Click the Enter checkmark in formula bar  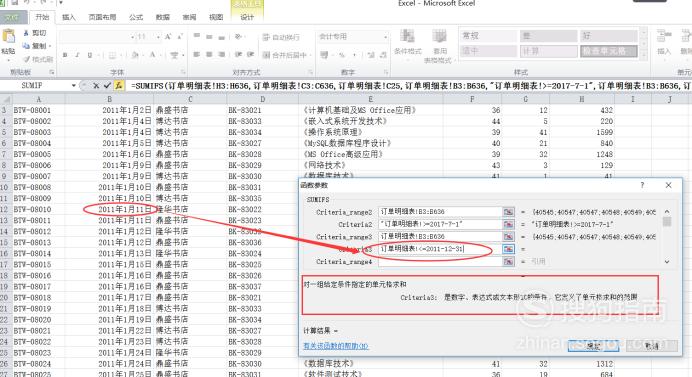point(107,86)
